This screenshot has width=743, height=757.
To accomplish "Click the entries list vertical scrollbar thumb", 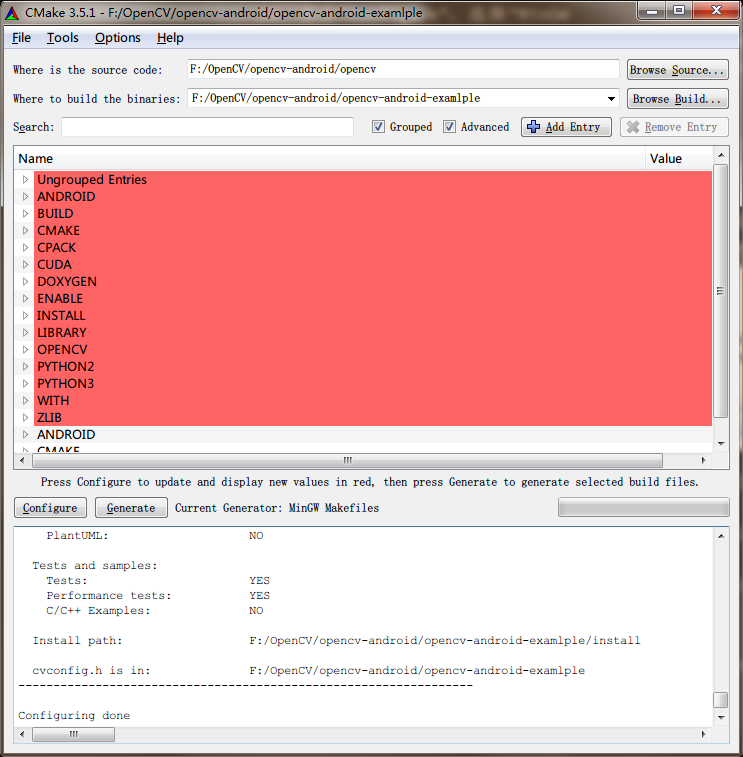I will (x=720, y=291).
